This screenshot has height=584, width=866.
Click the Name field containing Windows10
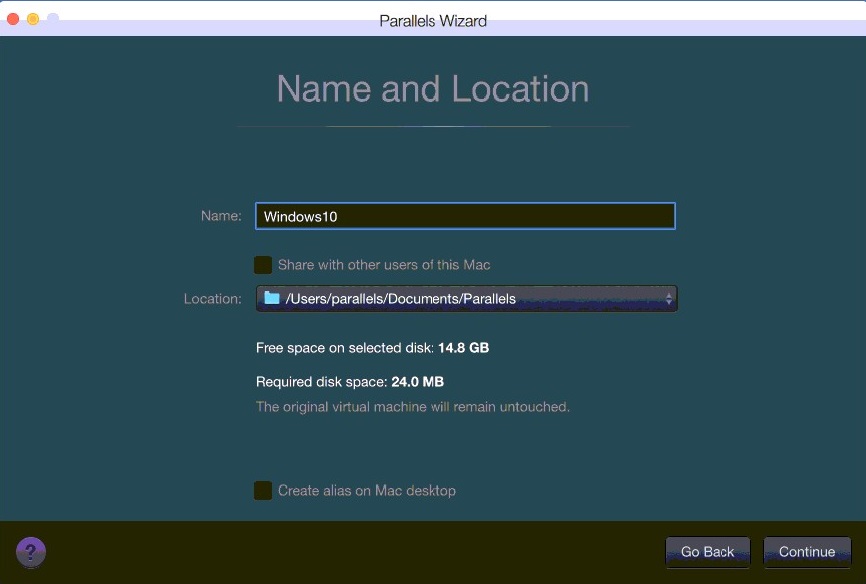pos(465,216)
